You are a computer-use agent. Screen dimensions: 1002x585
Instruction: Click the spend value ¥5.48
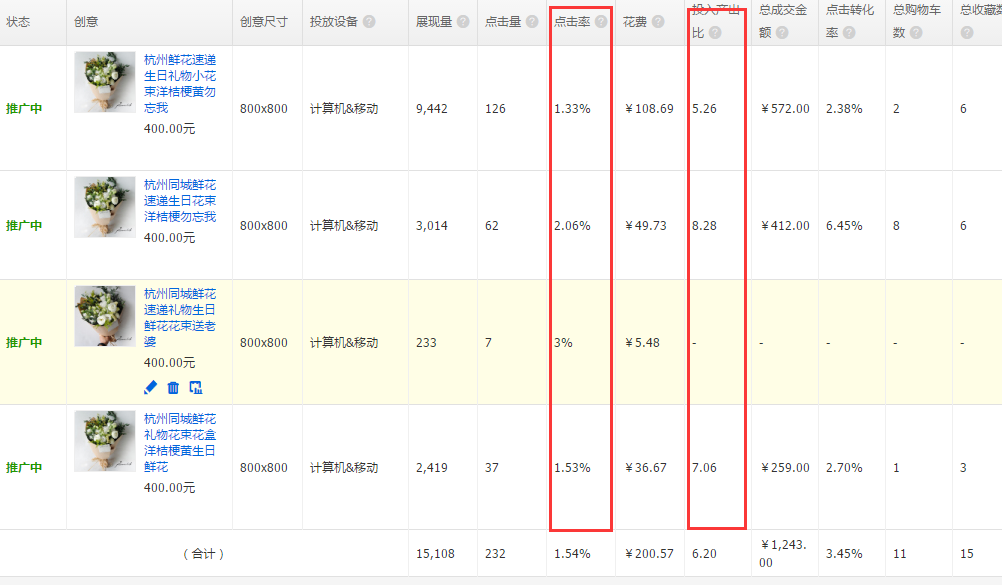[642, 343]
